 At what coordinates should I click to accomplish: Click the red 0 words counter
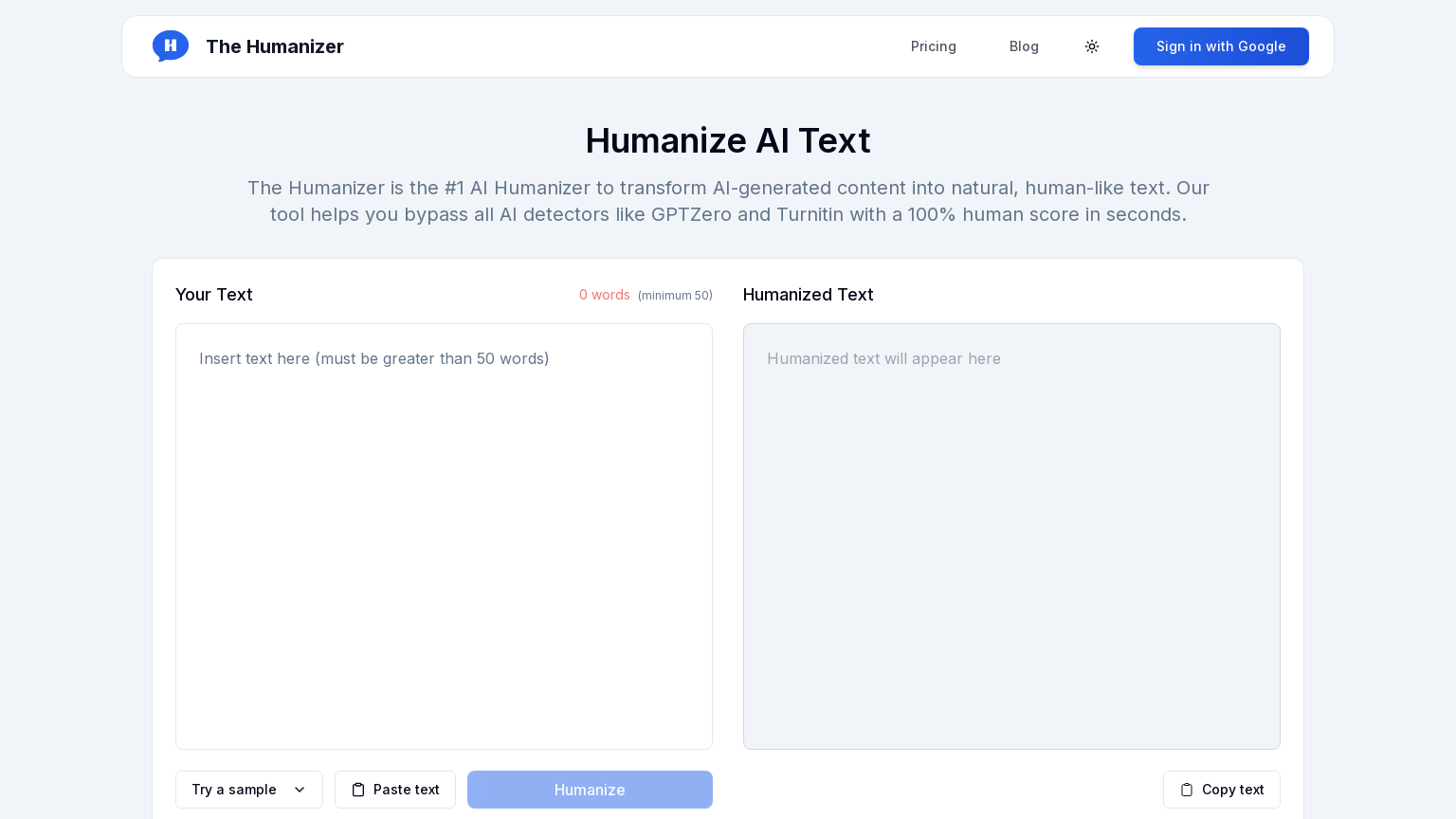(x=605, y=295)
